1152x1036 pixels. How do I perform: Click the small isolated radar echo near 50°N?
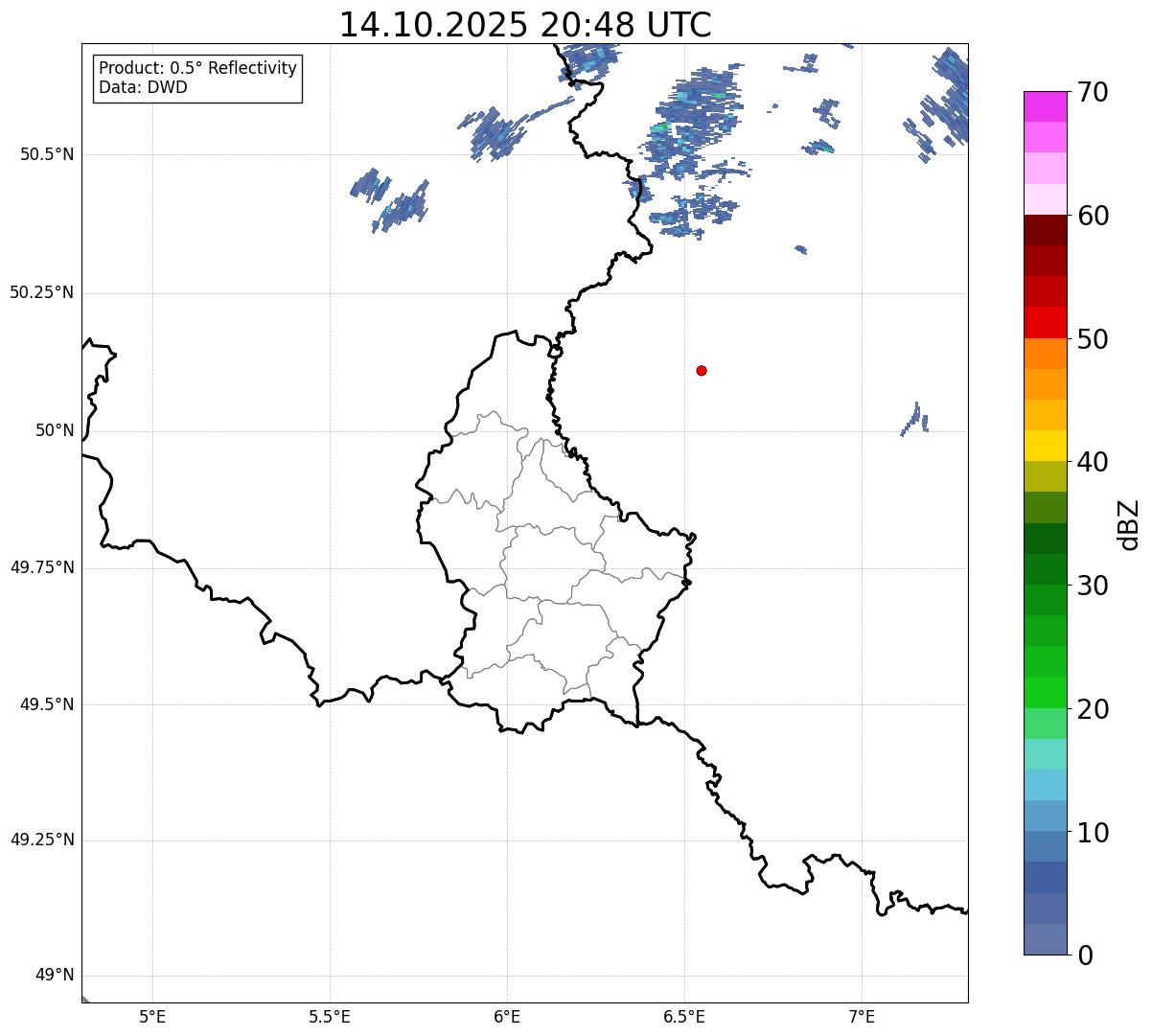pos(915,420)
